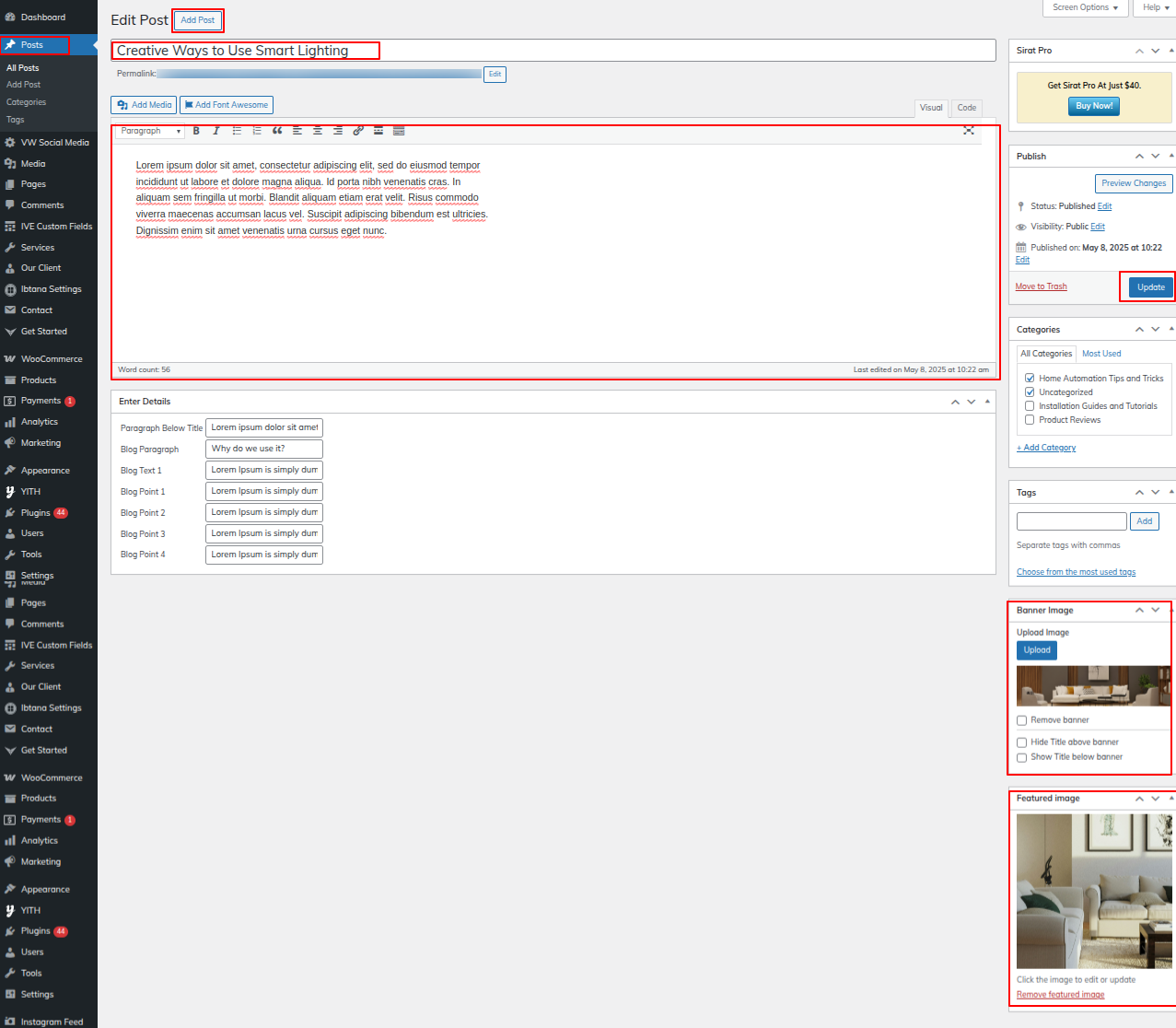Uncheck Home Automation Tips and Tricks category
The height and width of the screenshot is (1028, 1176).
(1030, 378)
